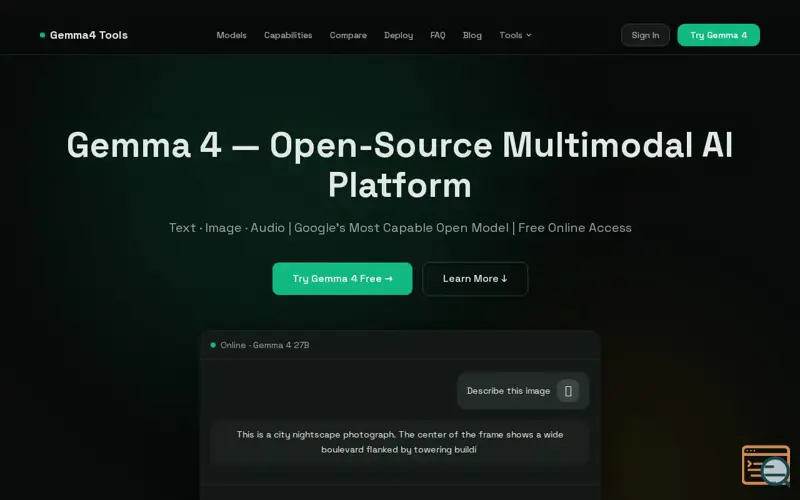800x500 pixels.
Task: Click the green online status dot
Action: (x=213, y=345)
